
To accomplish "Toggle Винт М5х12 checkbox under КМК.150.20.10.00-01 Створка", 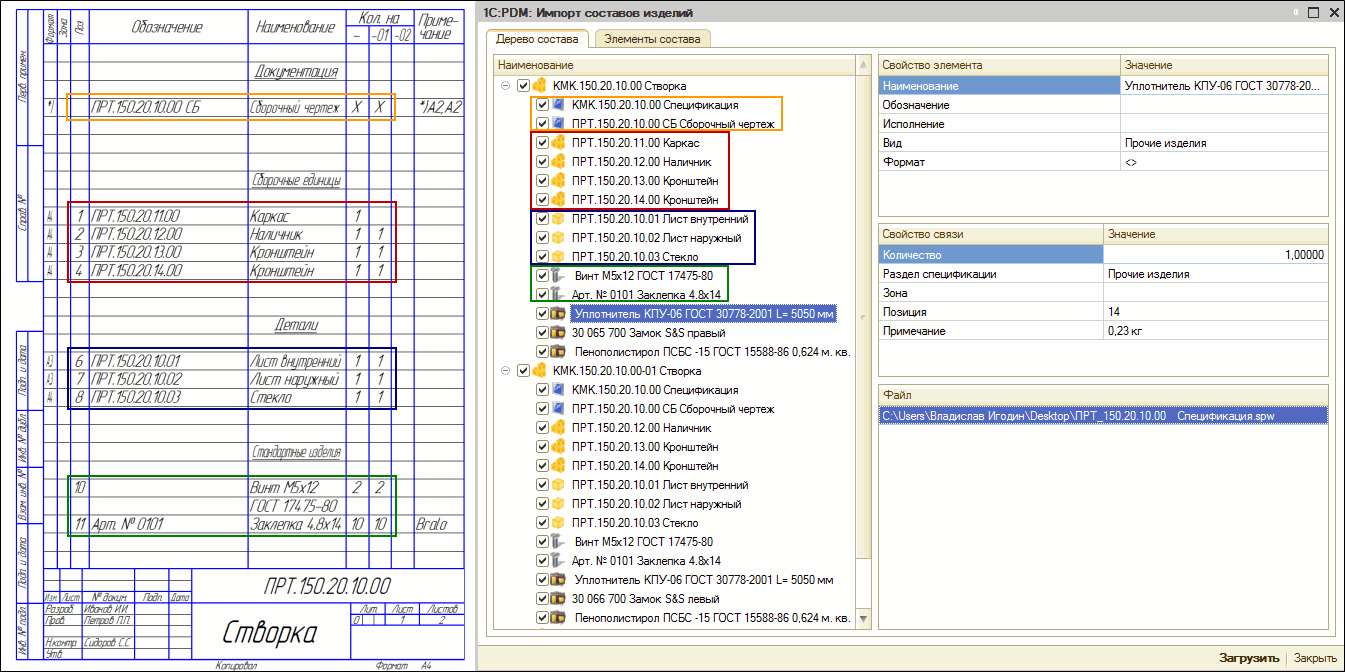I will [542, 541].
